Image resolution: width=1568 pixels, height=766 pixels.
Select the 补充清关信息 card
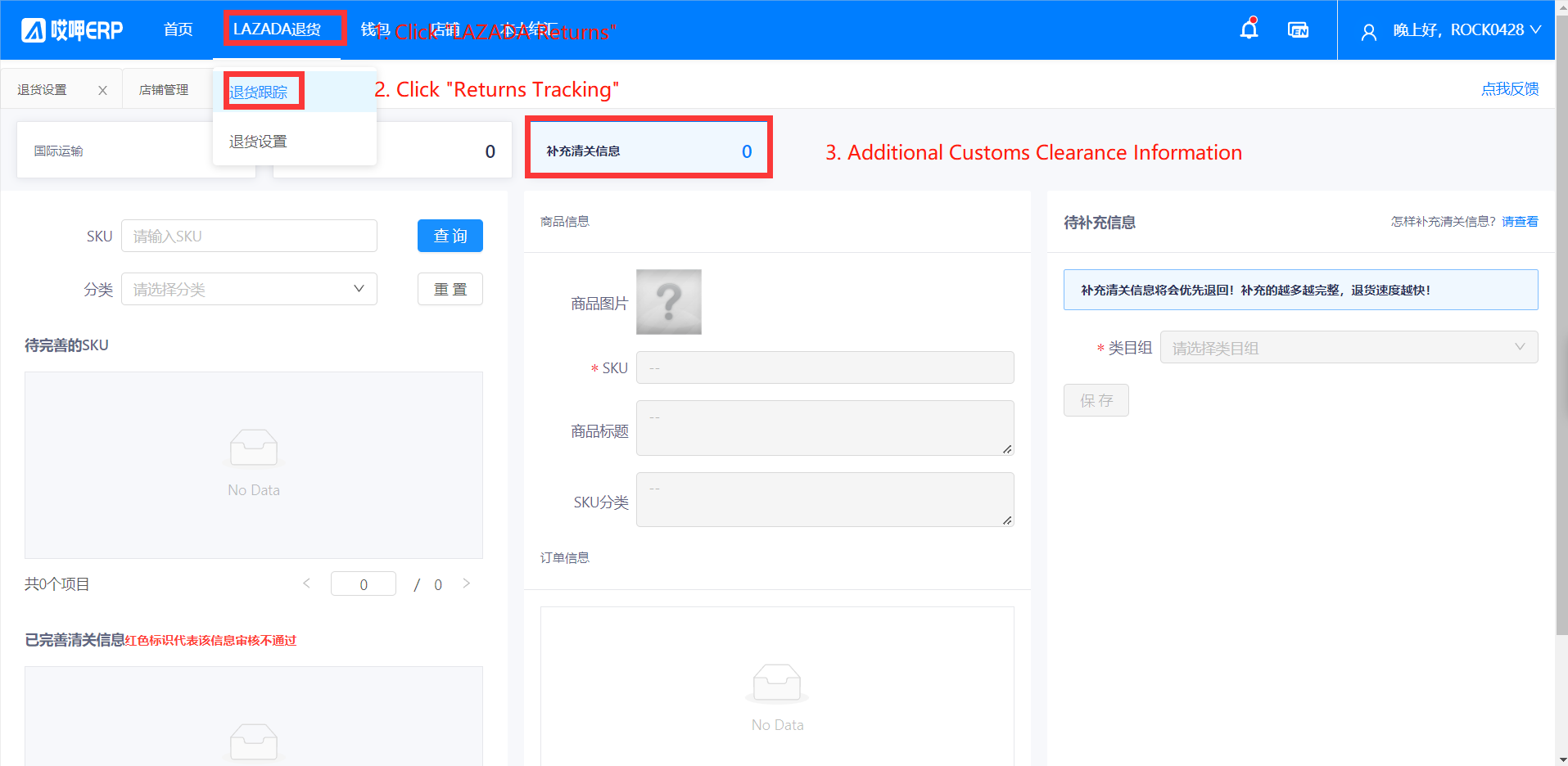click(x=648, y=151)
